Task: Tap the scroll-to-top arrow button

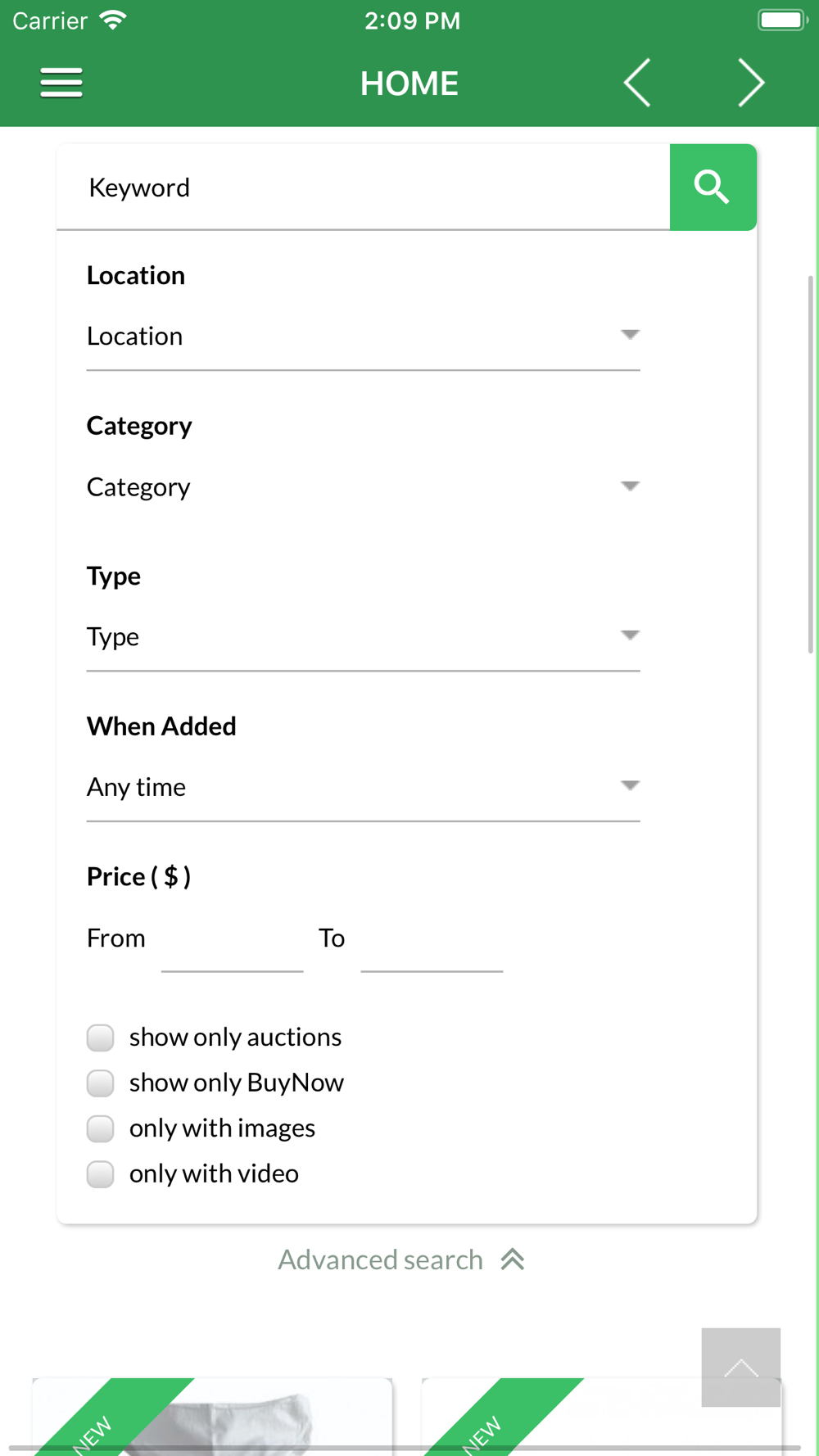Action: point(740,1367)
